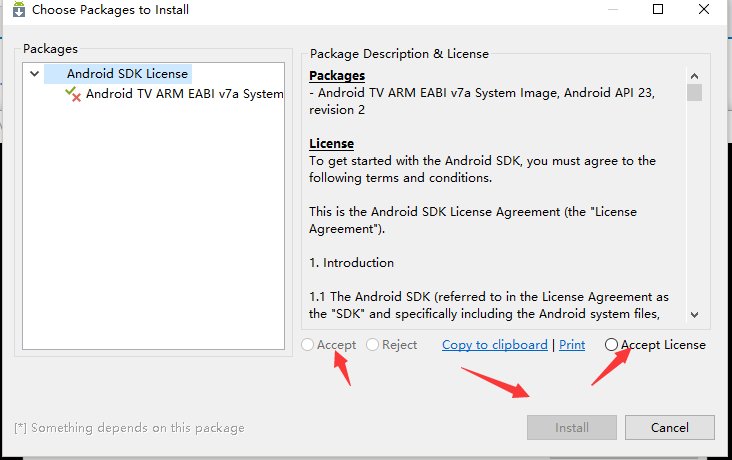Minimize the Choose Packages dialog
This screenshot has width=732, height=460.
[613, 9]
